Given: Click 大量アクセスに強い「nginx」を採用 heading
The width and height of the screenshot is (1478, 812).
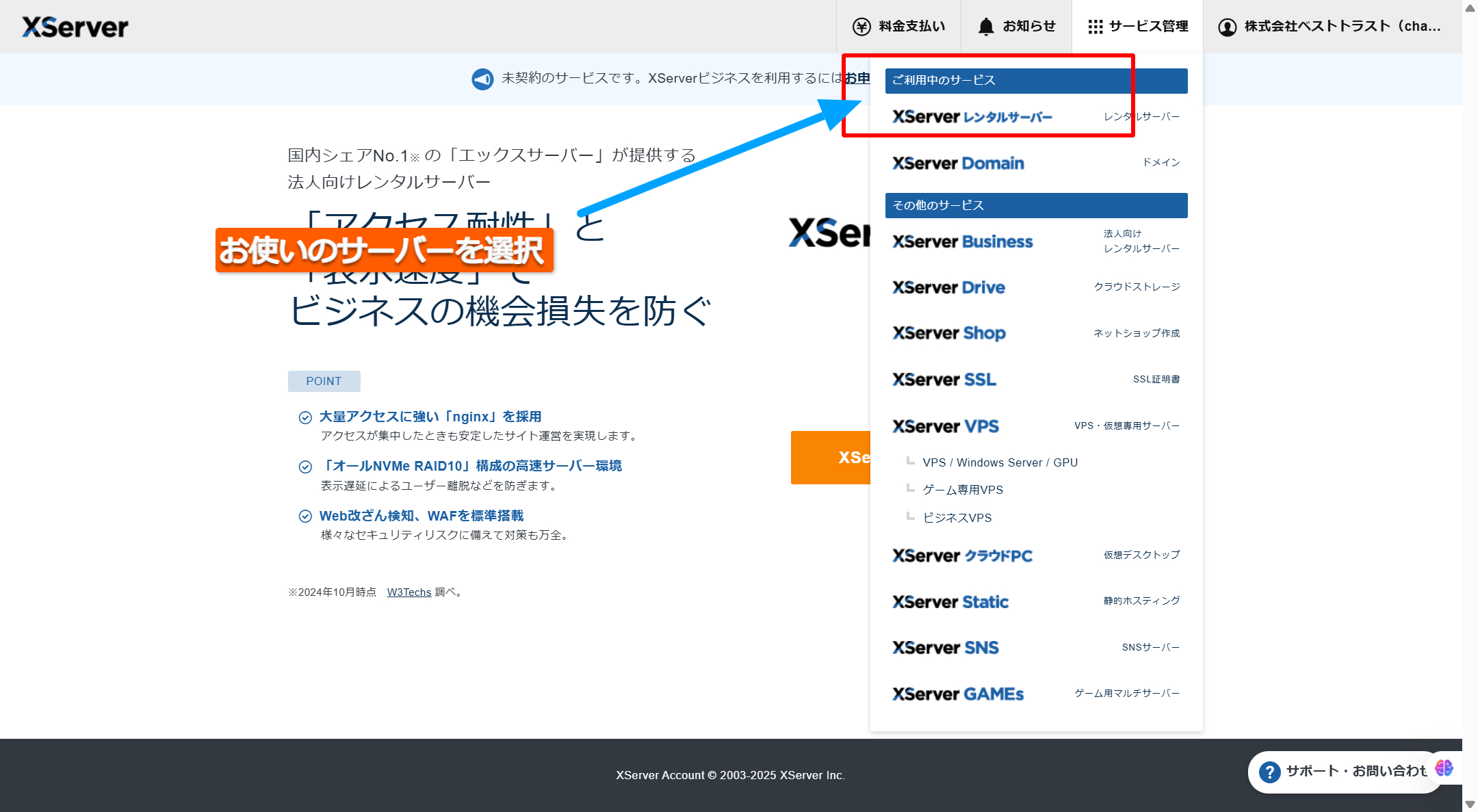Looking at the screenshot, I should (430, 417).
